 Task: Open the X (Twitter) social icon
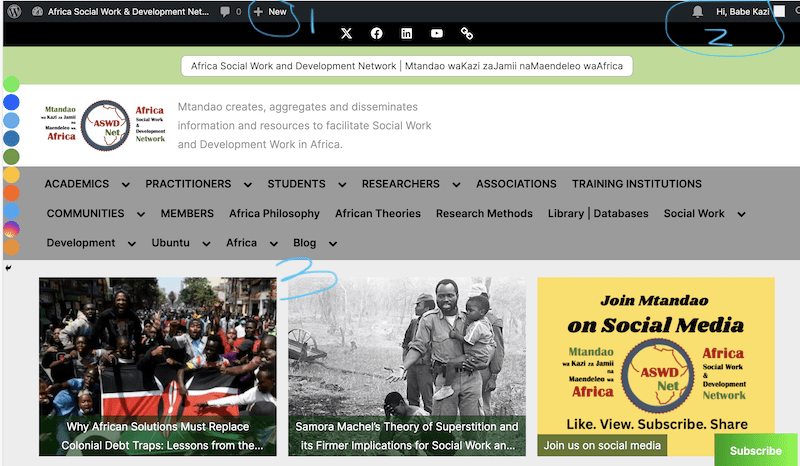tap(346, 33)
